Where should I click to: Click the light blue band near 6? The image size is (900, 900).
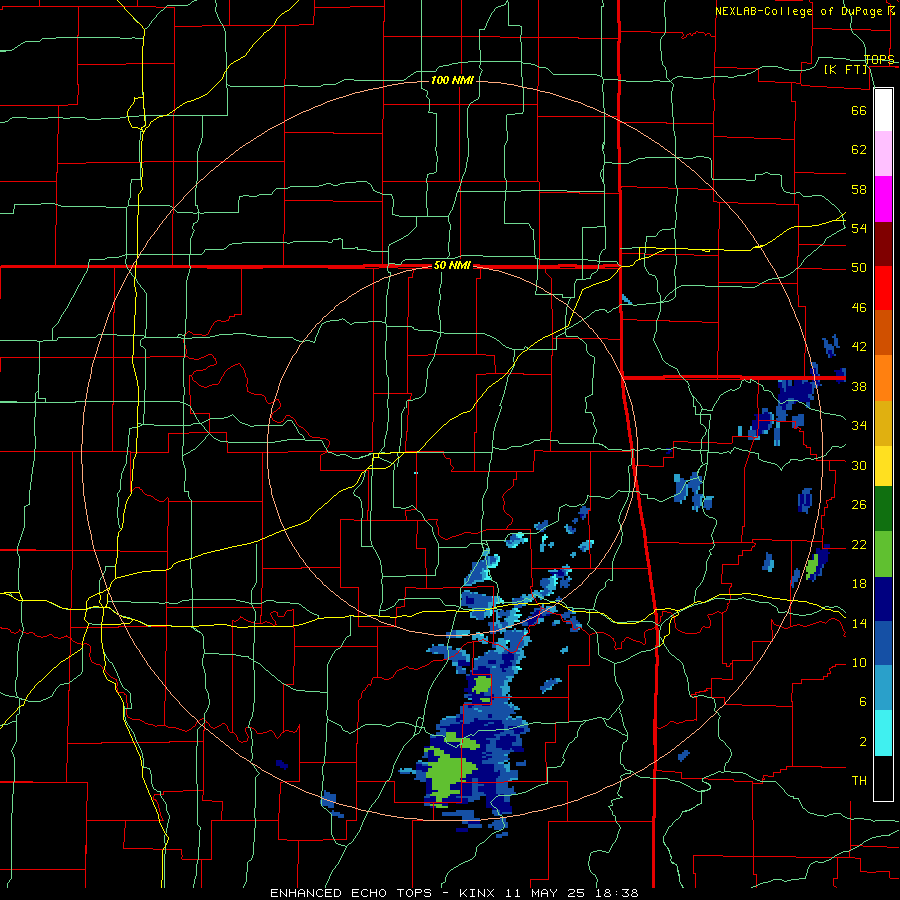[x=883, y=688]
